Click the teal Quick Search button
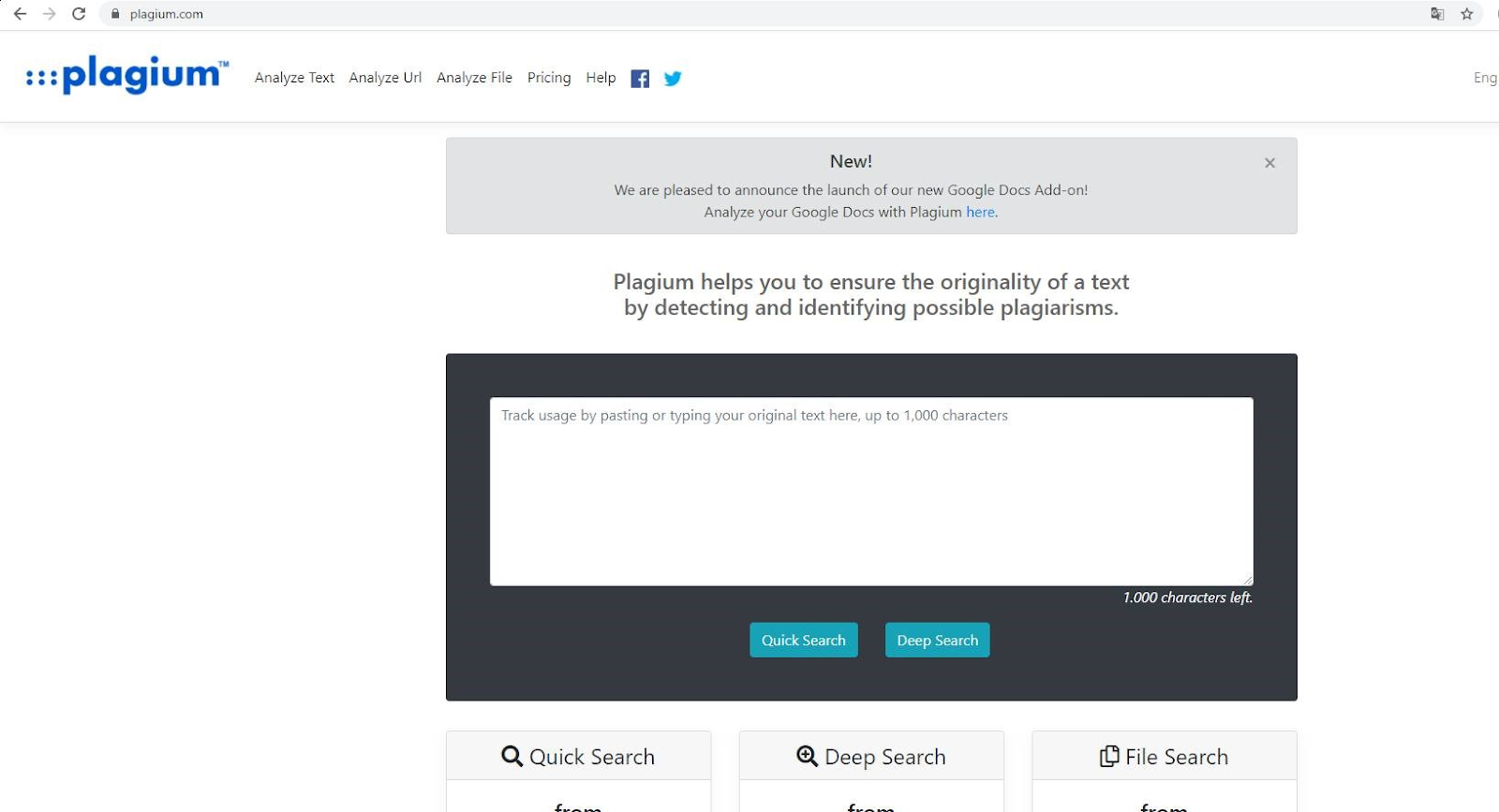This screenshot has height=812, width=1499. [x=804, y=641]
